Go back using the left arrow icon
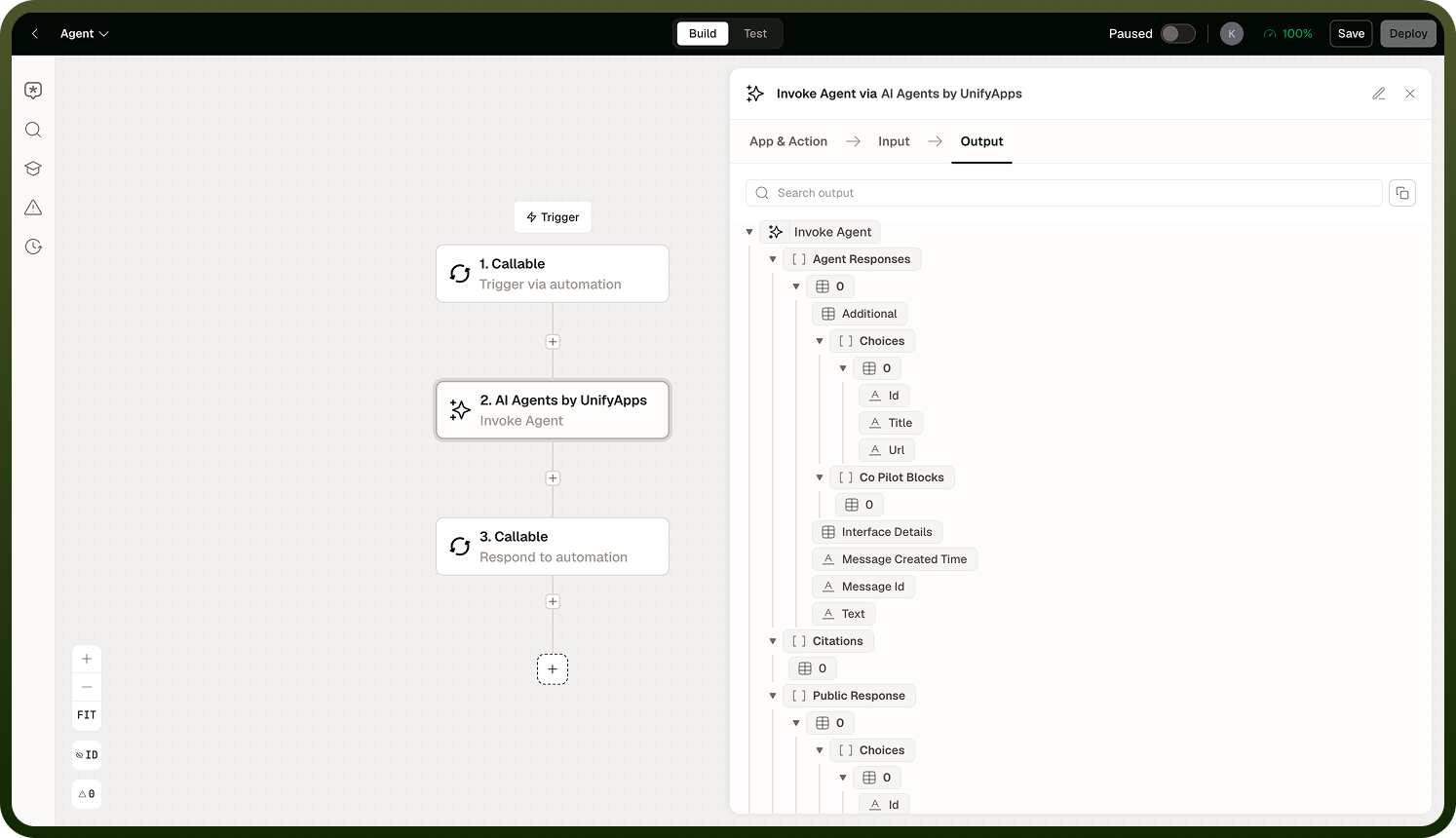Viewport: 1456px width, 838px height. point(35,34)
